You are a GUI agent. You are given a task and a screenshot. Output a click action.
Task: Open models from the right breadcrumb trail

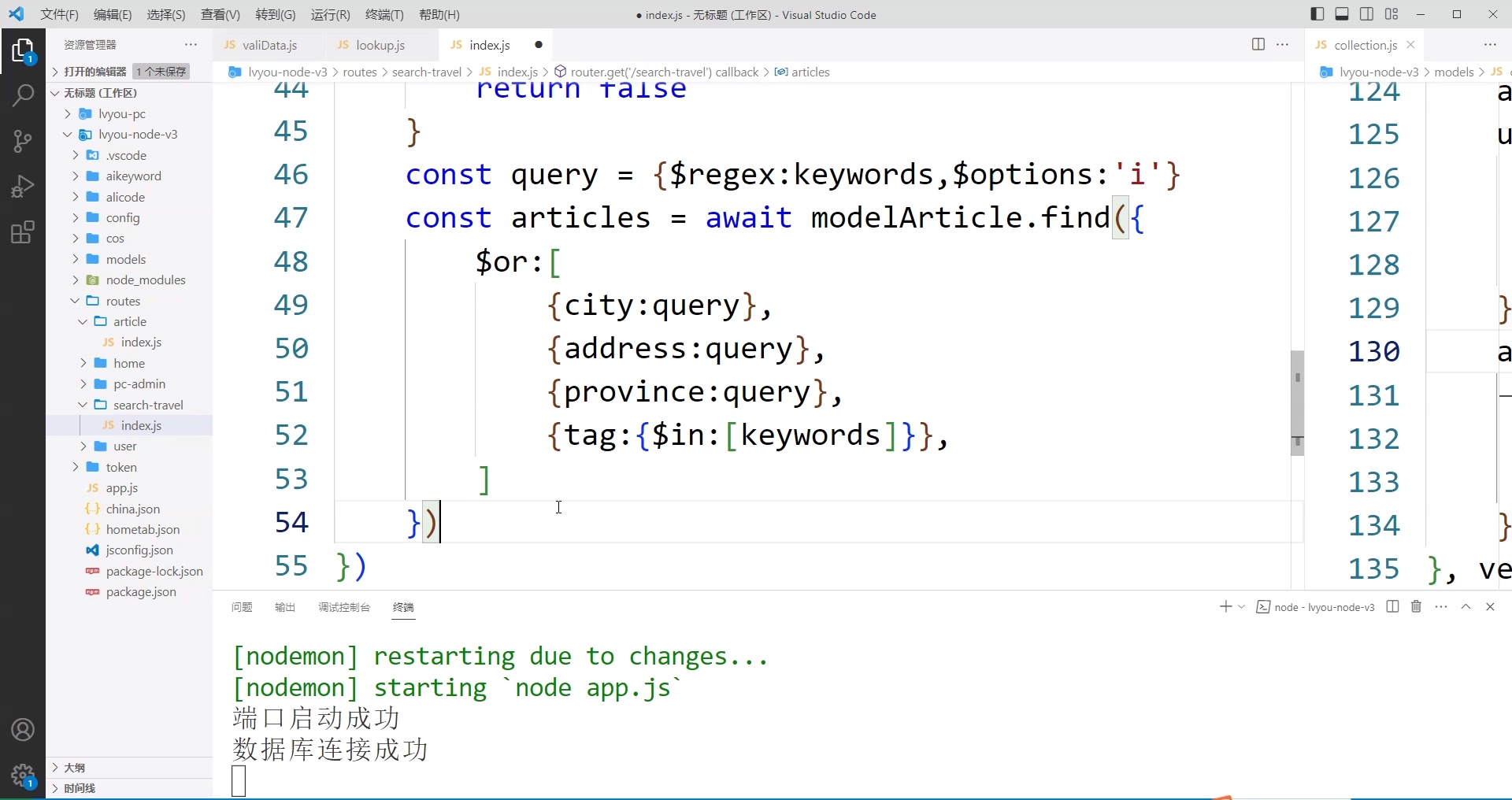(x=1454, y=72)
